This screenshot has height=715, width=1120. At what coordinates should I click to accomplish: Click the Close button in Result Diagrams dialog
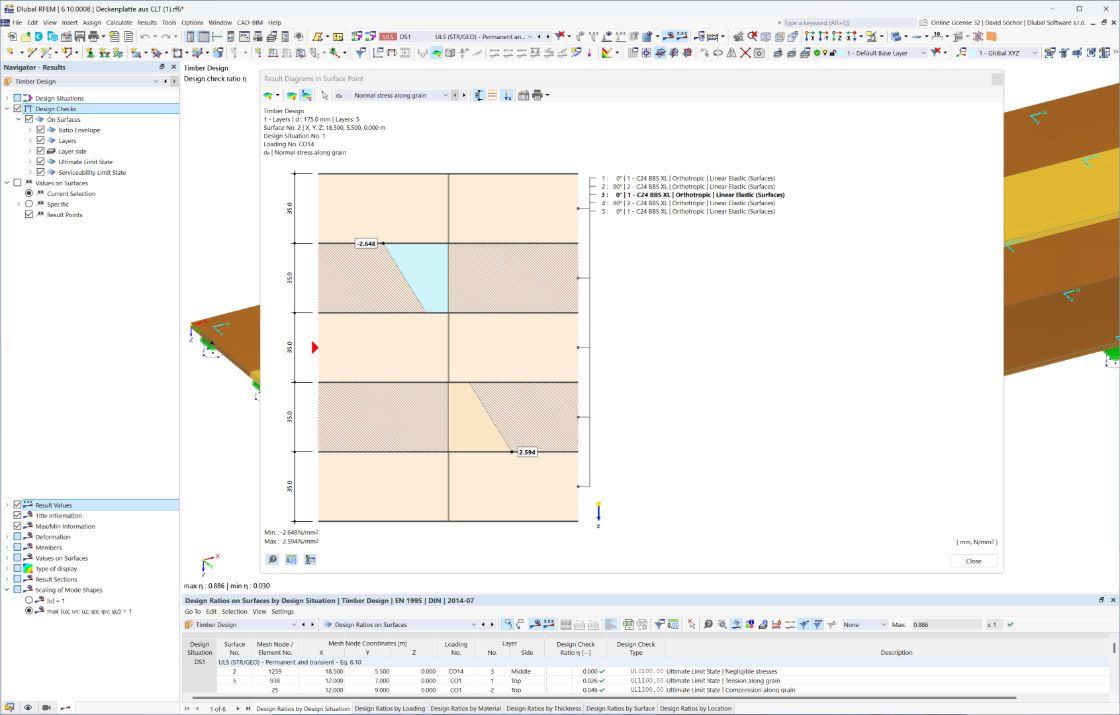974,561
